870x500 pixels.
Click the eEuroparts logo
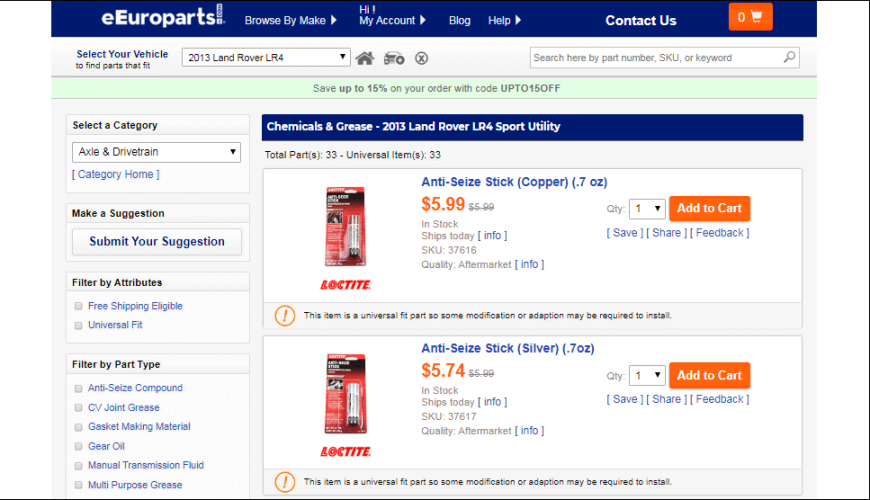[x=163, y=17]
